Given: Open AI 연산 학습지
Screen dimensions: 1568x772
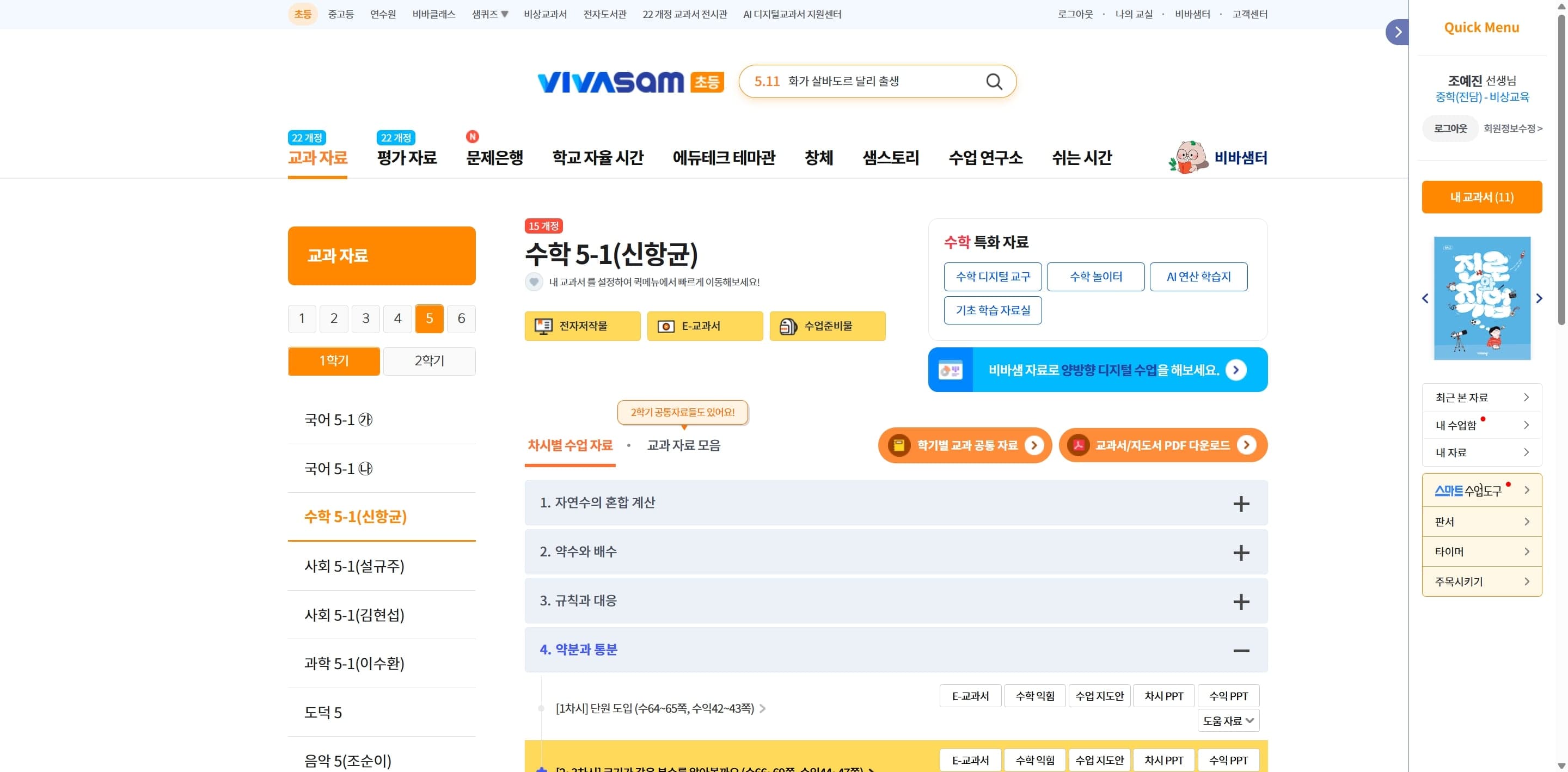Looking at the screenshot, I should tap(1198, 277).
